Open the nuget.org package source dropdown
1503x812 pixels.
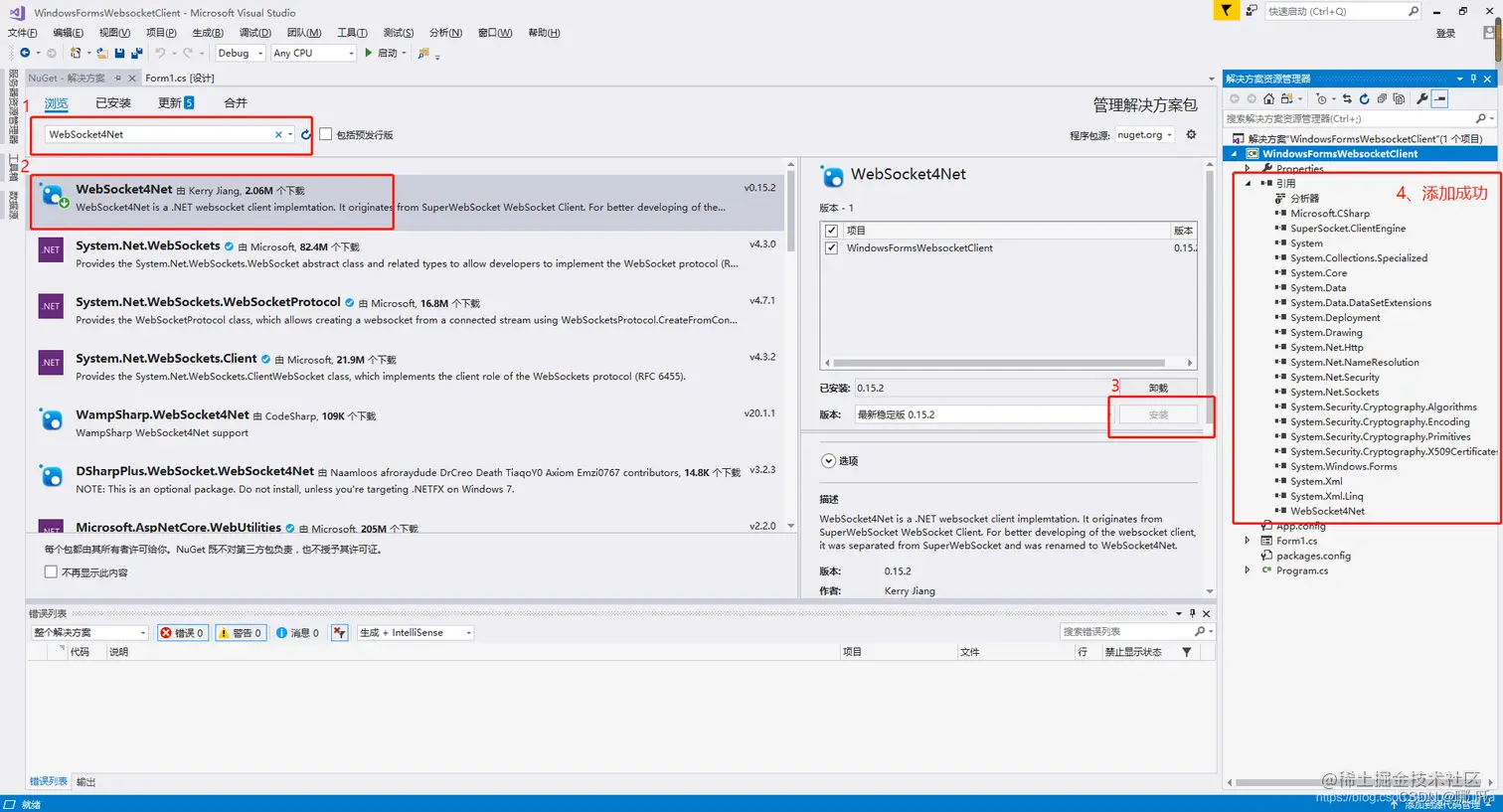[x=1144, y=134]
